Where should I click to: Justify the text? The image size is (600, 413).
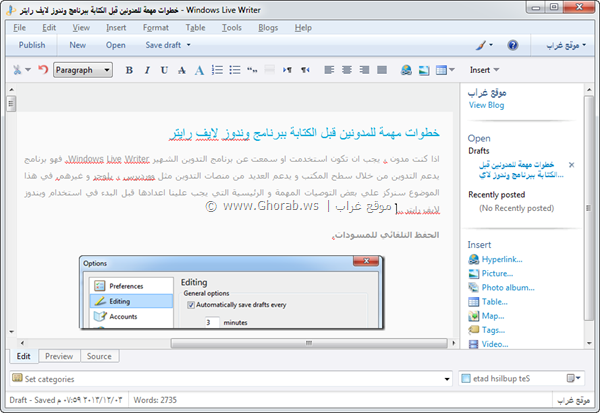(382, 70)
